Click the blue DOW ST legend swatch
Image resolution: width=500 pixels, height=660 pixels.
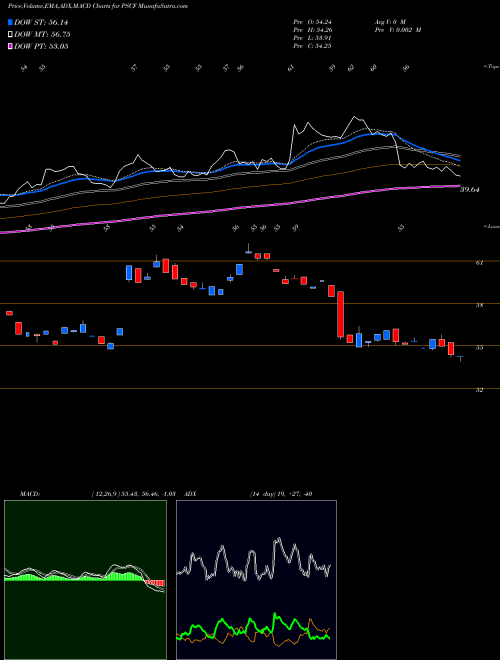pyautogui.click(x=11, y=23)
